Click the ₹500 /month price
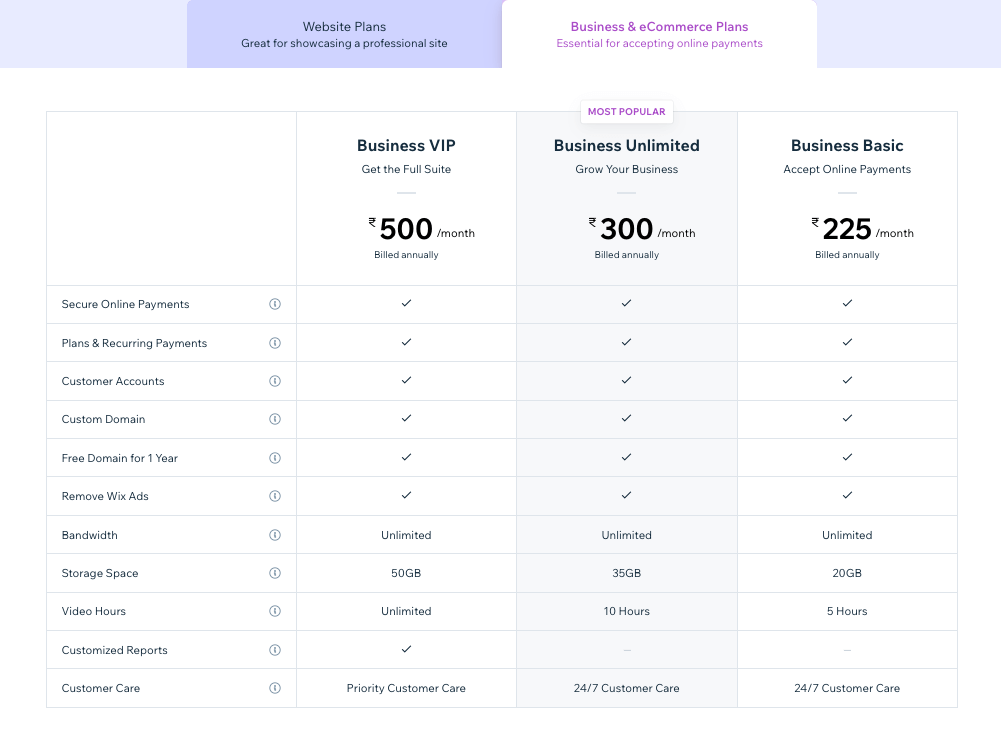1001x729 pixels. point(421,229)
